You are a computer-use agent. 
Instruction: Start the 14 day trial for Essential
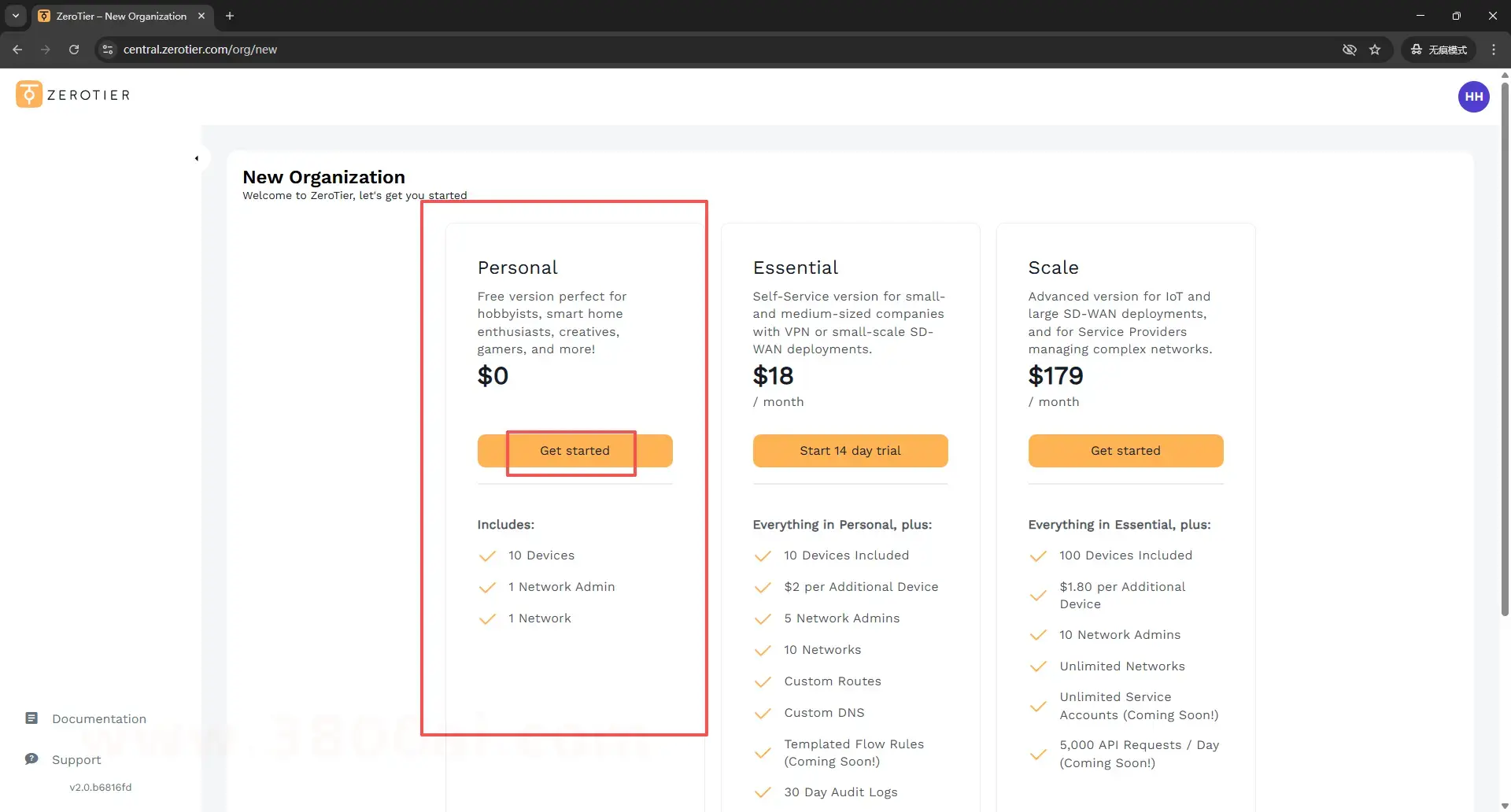tap(850, 451)
